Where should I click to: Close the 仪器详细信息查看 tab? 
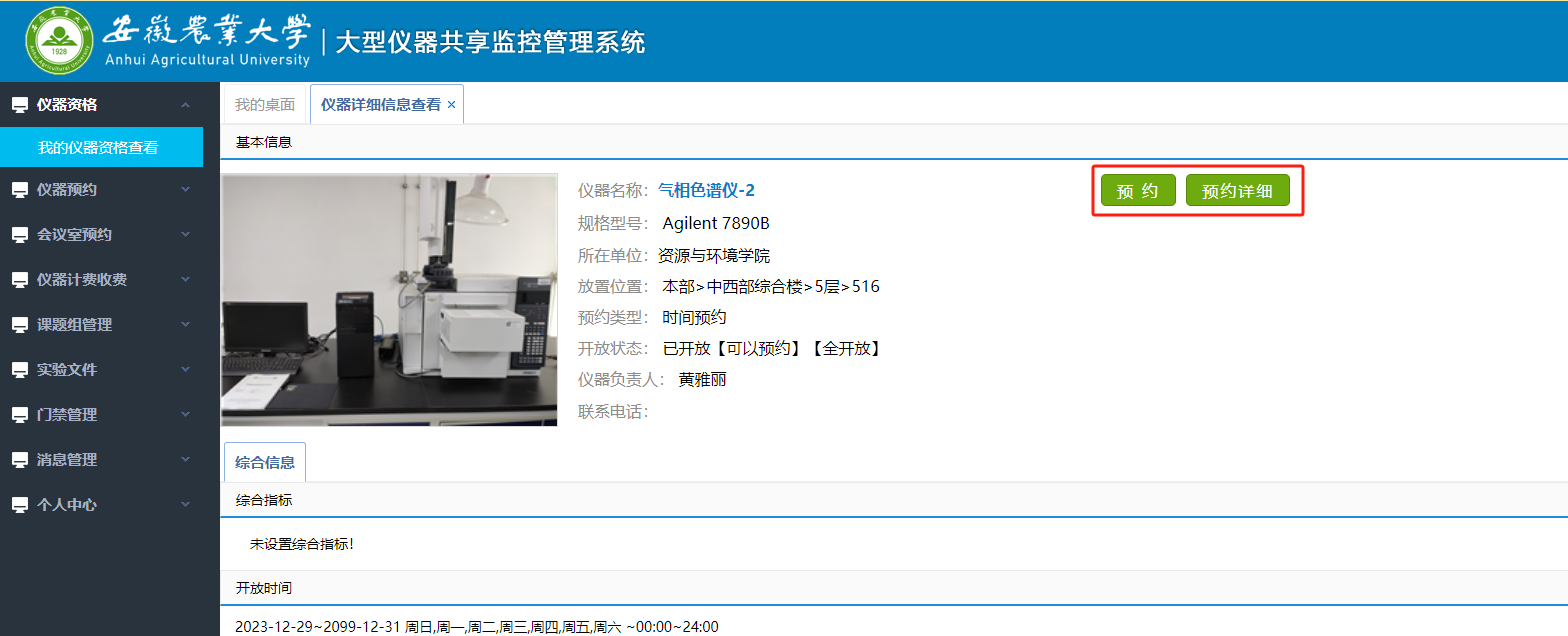pos(451,105)
